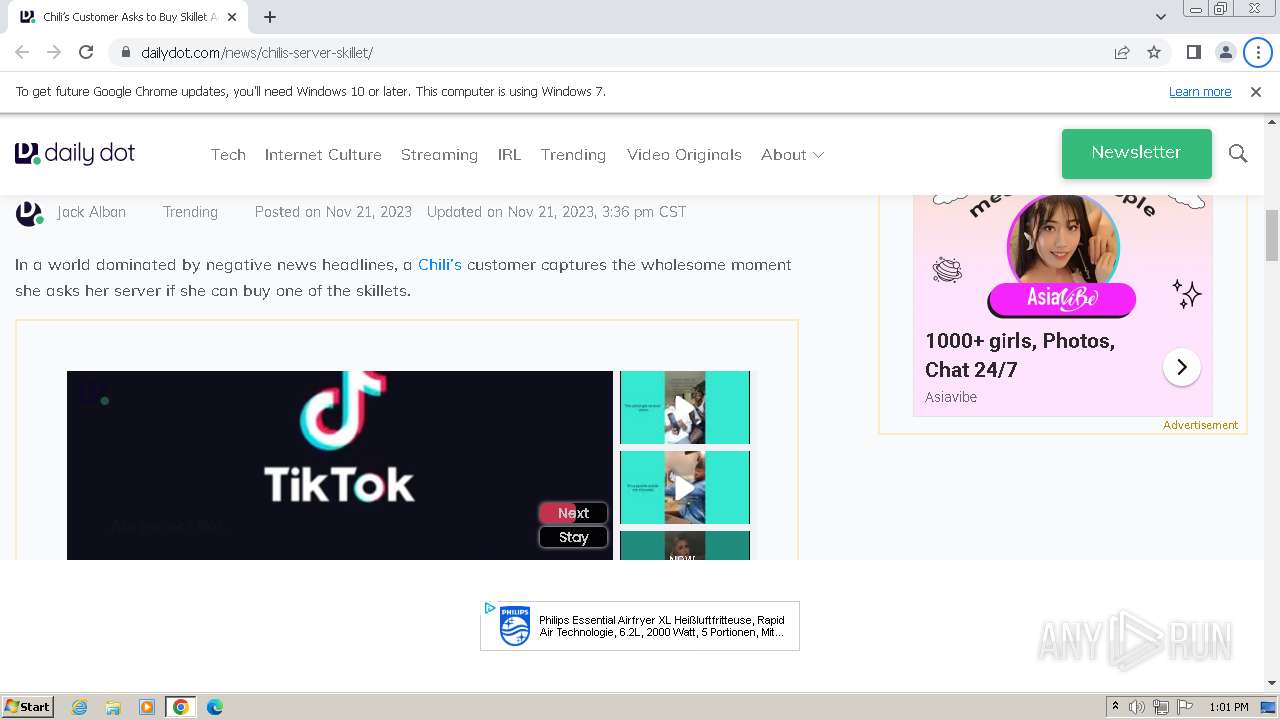
Task: Open the Action Center flag icon
Action: (1185, 707)
